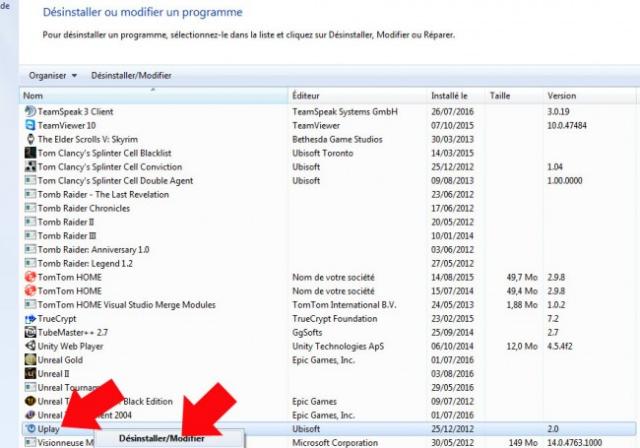
Task: Click Désinstaller/Modifier in the toolbar
Action: pyautogui.click(x=131, y=75)
